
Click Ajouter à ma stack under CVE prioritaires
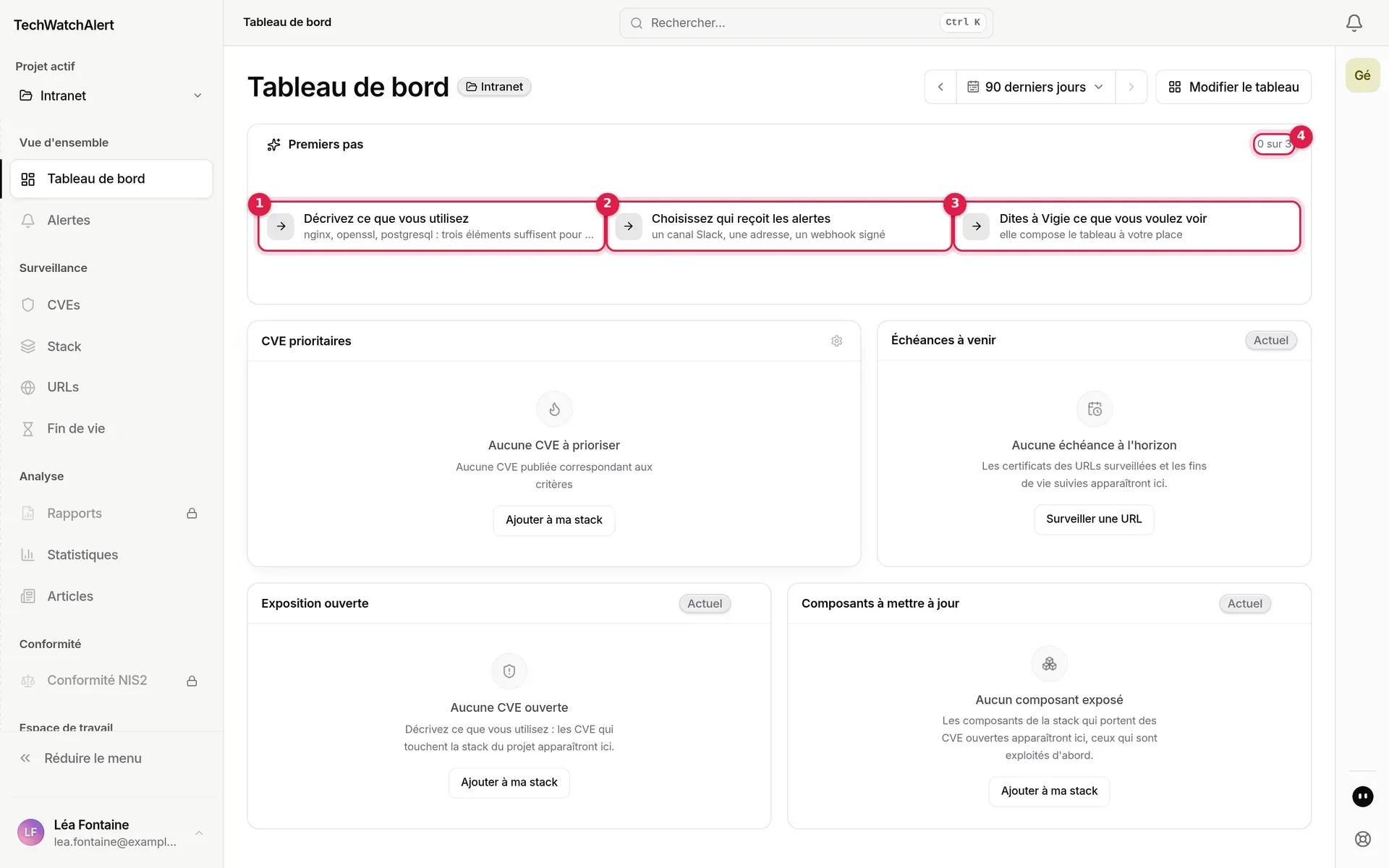coord(554,520)
